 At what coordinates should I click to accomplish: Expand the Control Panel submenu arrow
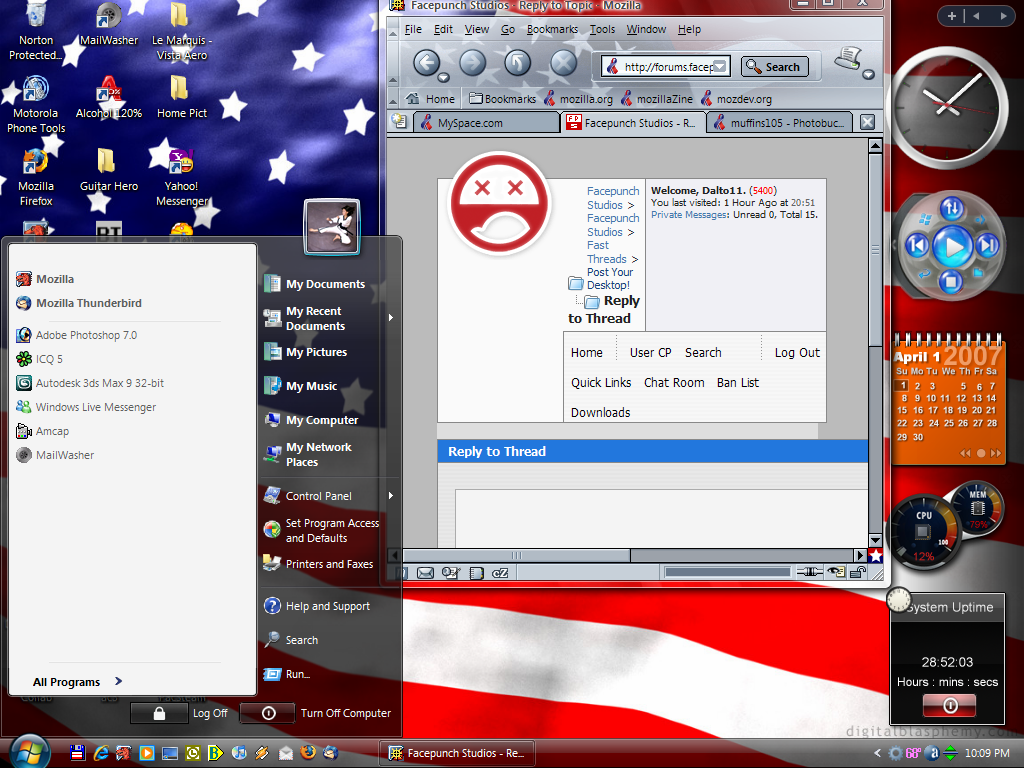(391, 496)
